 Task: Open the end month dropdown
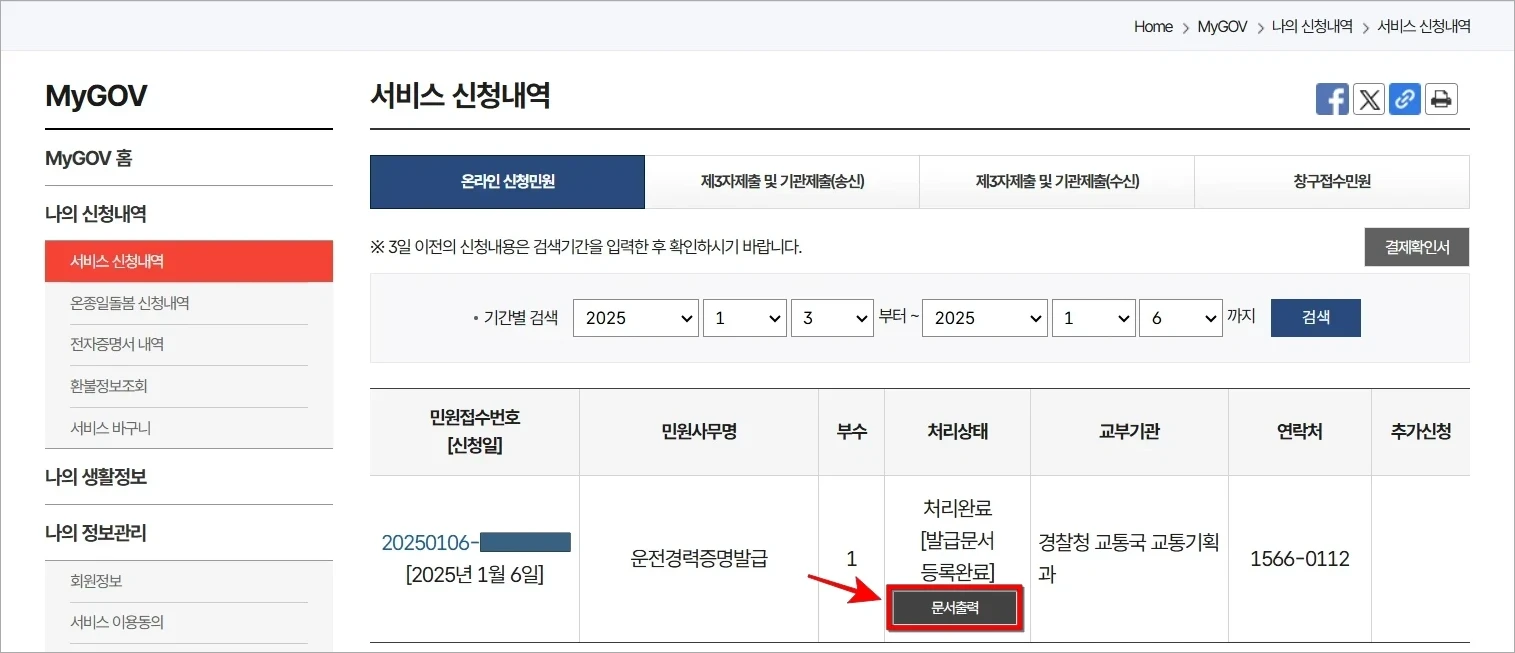(1093, 317)
